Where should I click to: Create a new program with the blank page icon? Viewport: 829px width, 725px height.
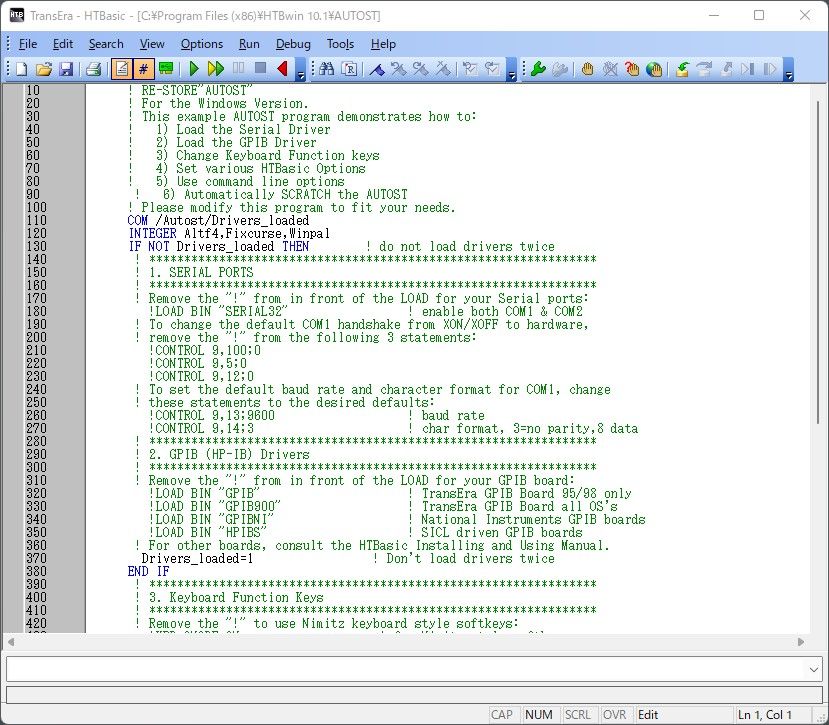point(22,69)
